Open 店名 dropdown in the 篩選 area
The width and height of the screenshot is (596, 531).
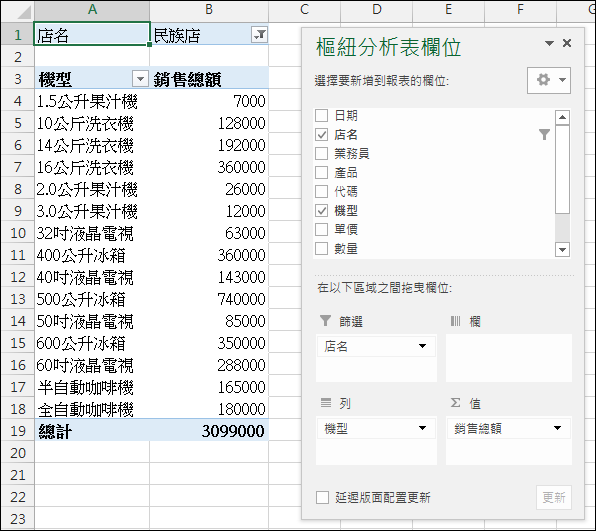coord(422,346)
